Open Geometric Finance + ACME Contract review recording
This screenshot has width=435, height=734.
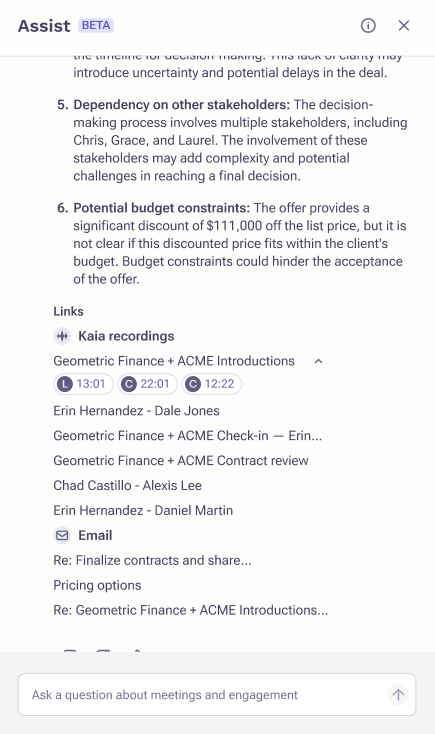181,460
